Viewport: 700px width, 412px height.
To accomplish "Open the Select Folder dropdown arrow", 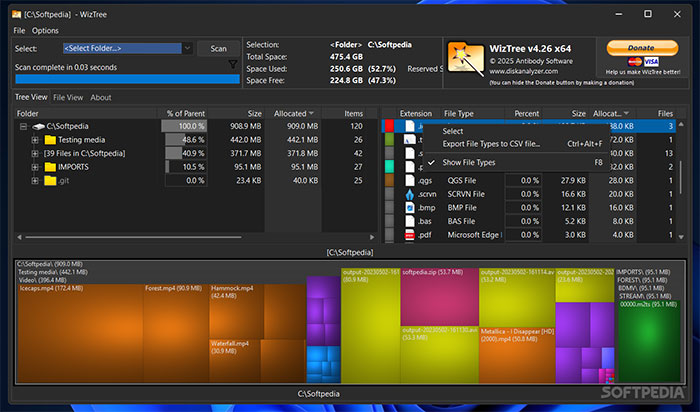I will (188, 48).
